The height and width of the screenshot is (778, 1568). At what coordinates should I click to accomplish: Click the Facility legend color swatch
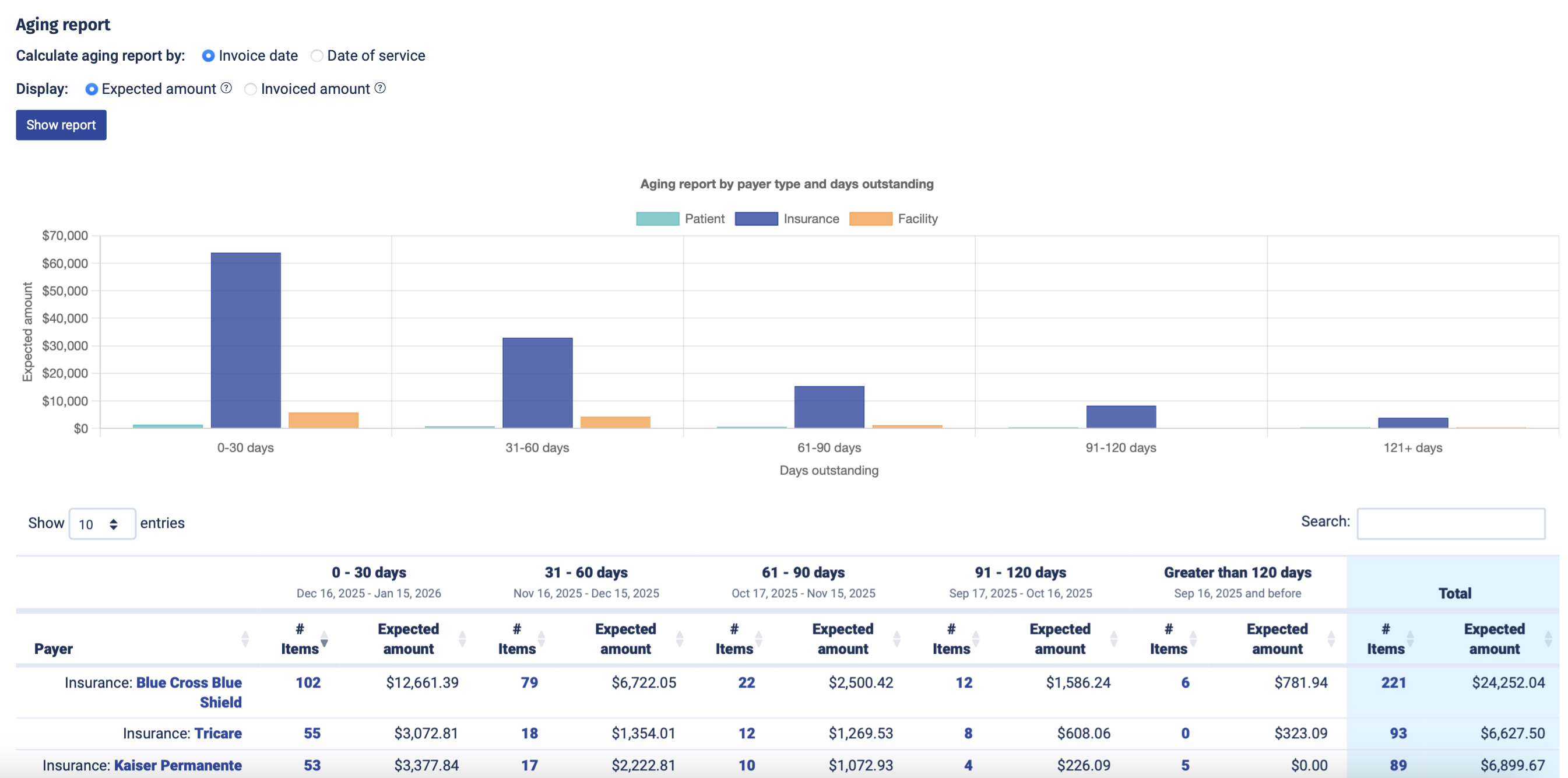pos(870,218)
